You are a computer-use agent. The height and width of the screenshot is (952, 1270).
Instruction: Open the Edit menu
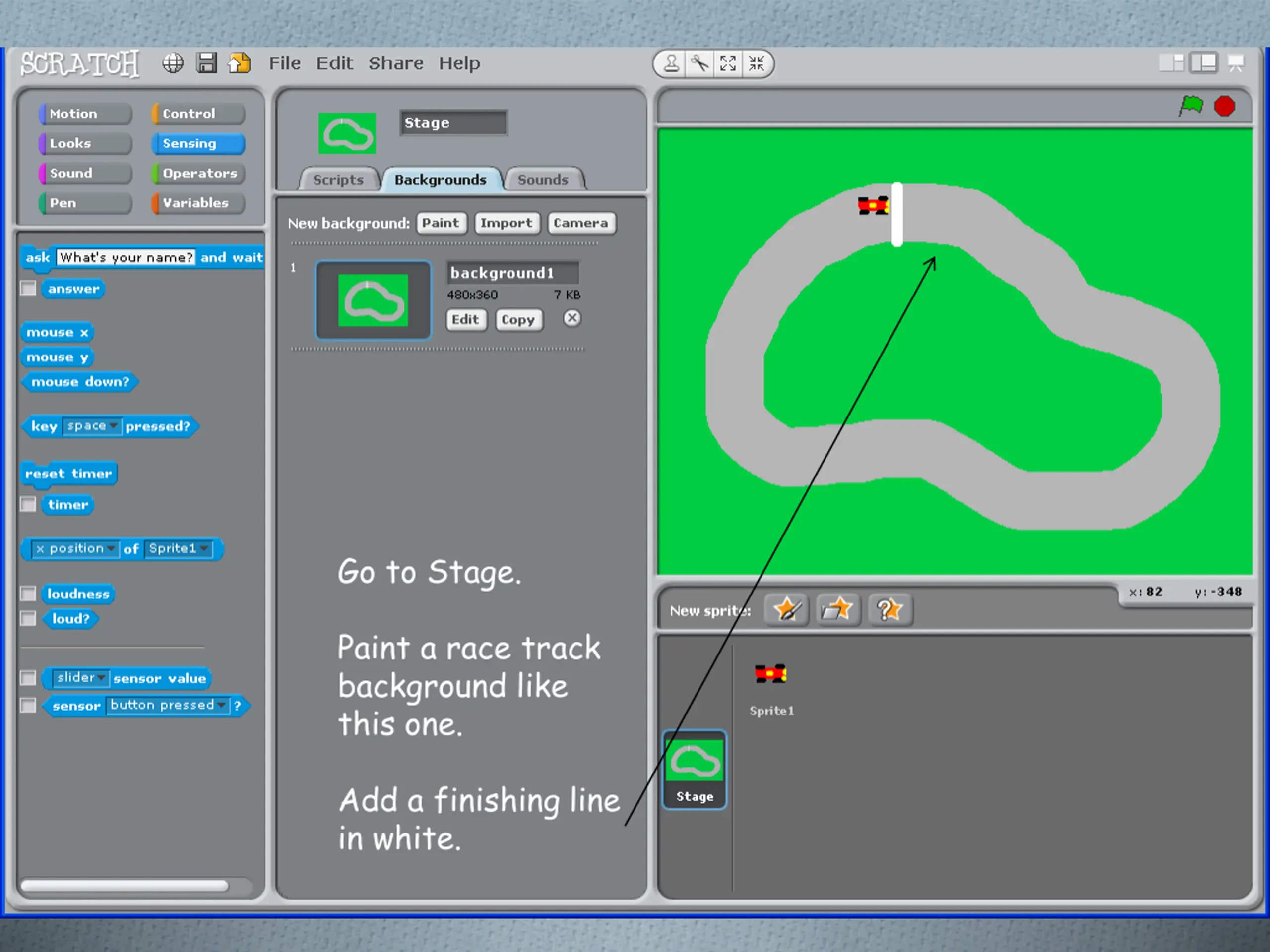tap(335, 63)
